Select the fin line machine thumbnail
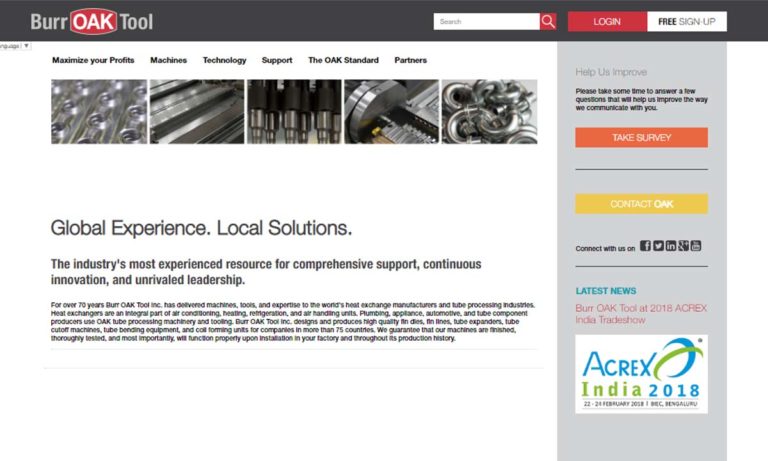The height and width of the screenshot is (461, 768). (x=197, y=112)
